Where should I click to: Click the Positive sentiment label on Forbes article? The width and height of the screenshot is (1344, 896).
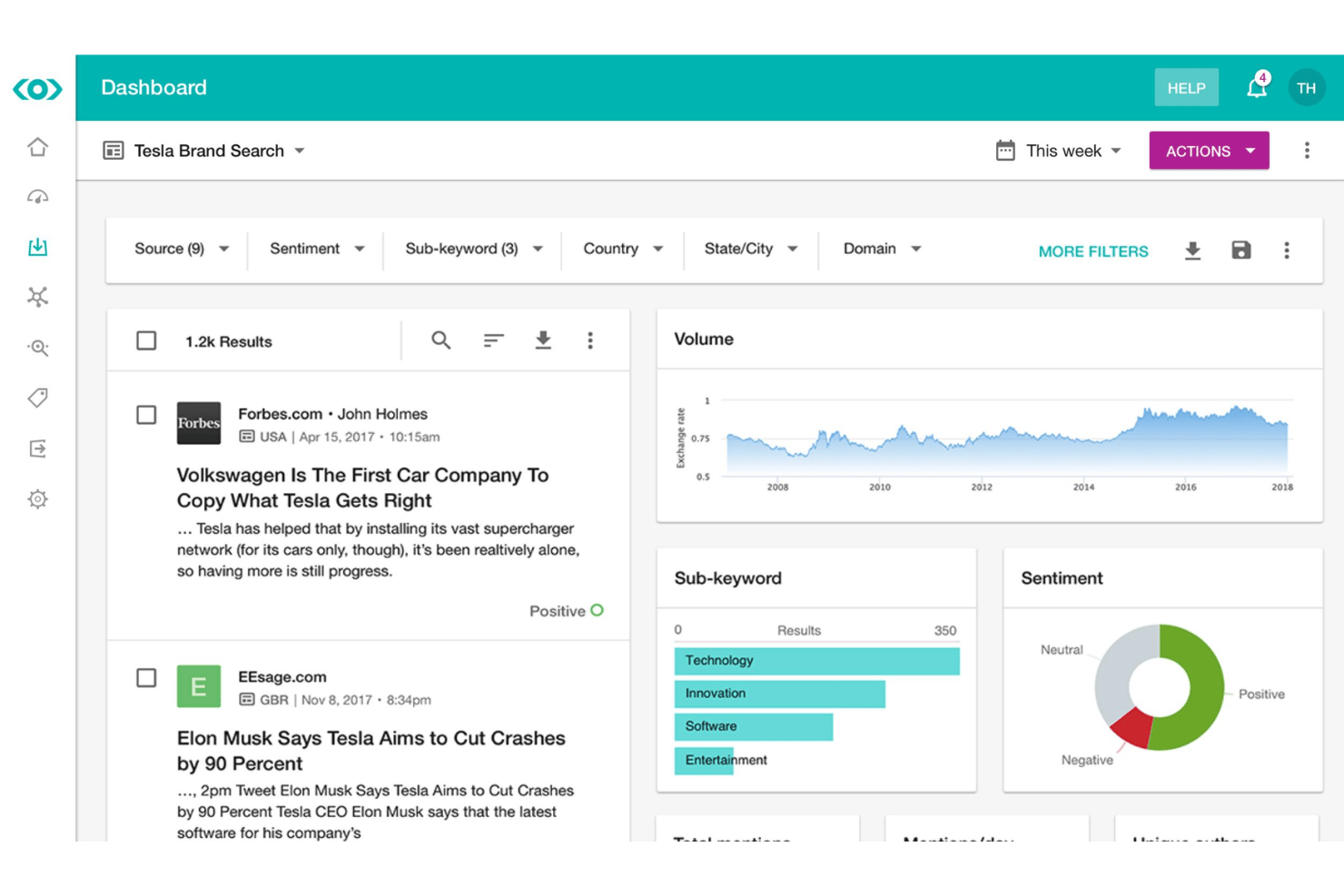point(557,611)
